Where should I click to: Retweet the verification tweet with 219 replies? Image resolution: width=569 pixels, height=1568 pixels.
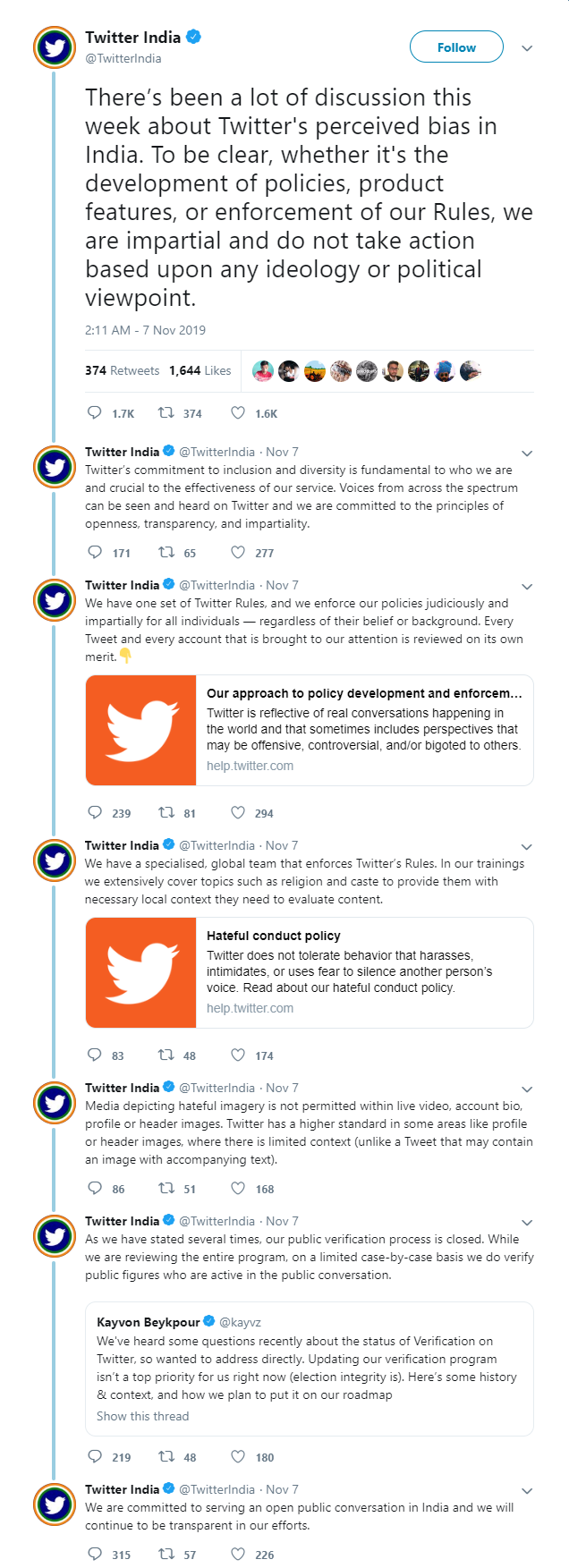(x=166, y=1457)
